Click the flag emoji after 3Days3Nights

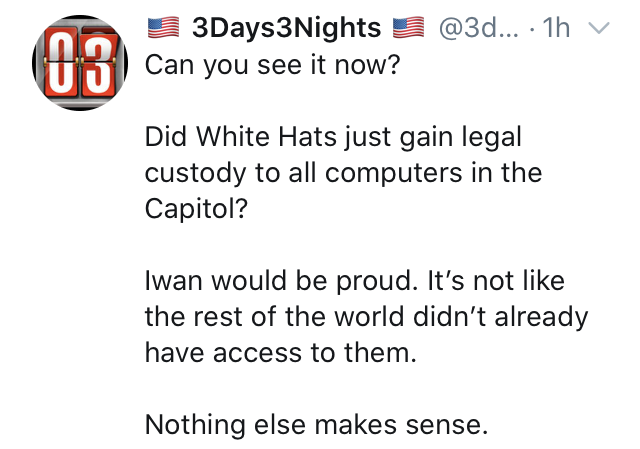click(410, 29)
